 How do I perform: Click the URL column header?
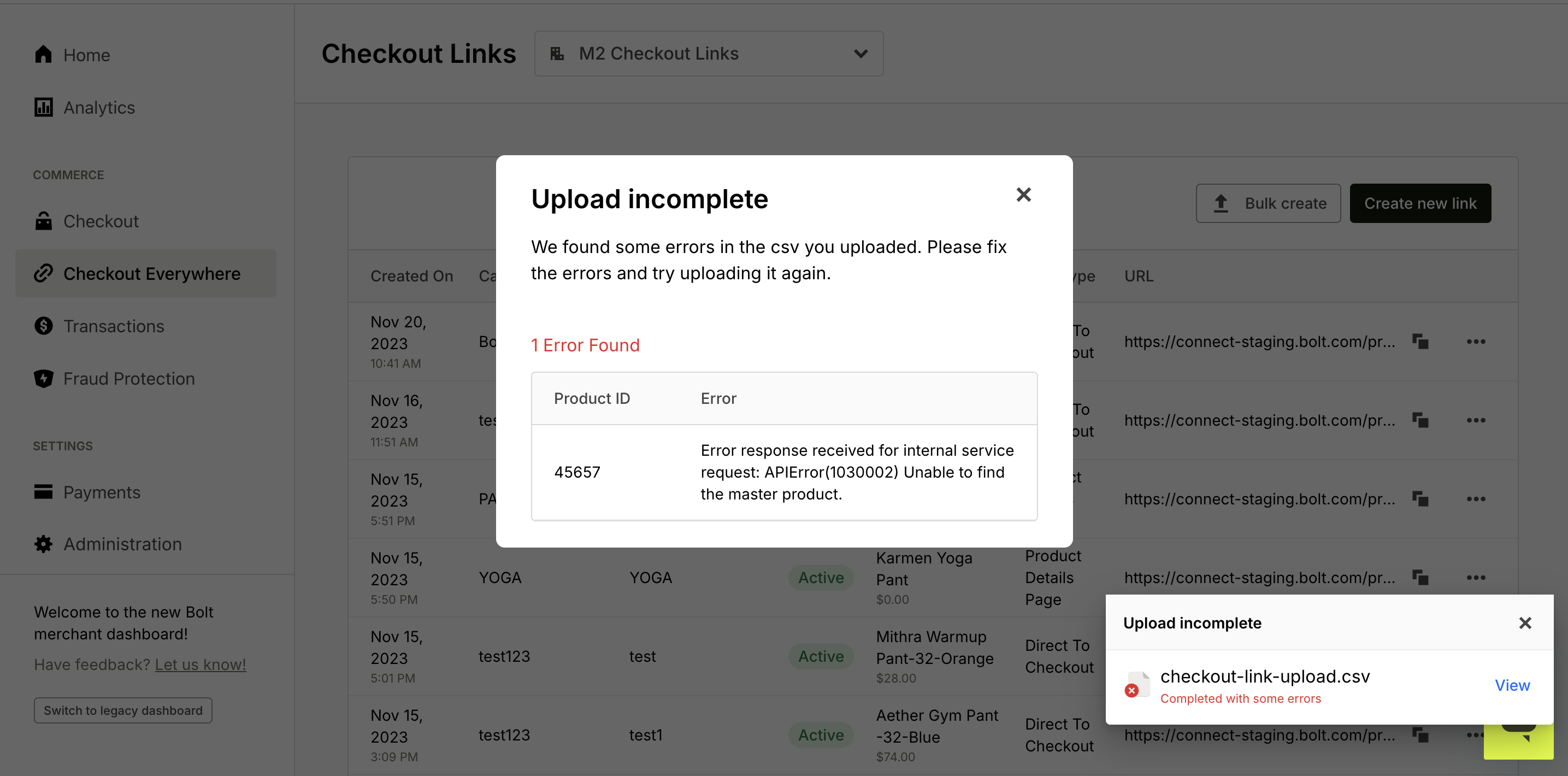click(1138, 277)
